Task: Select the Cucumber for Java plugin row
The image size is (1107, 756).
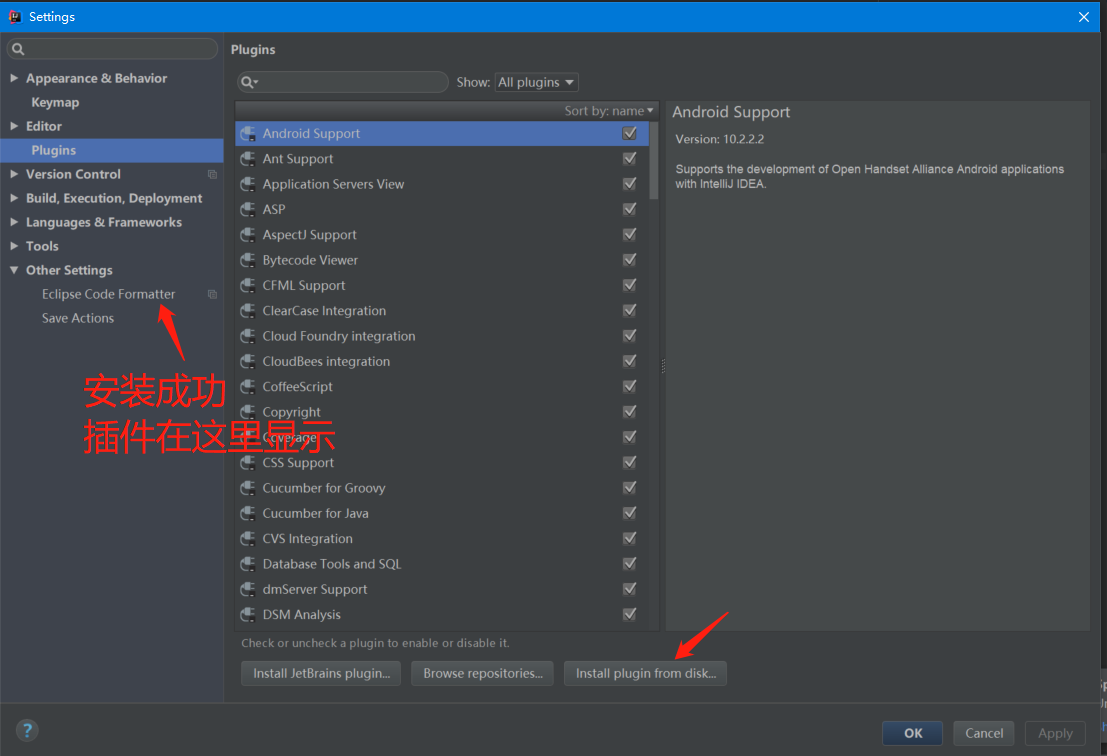Action: pos(442,513)
